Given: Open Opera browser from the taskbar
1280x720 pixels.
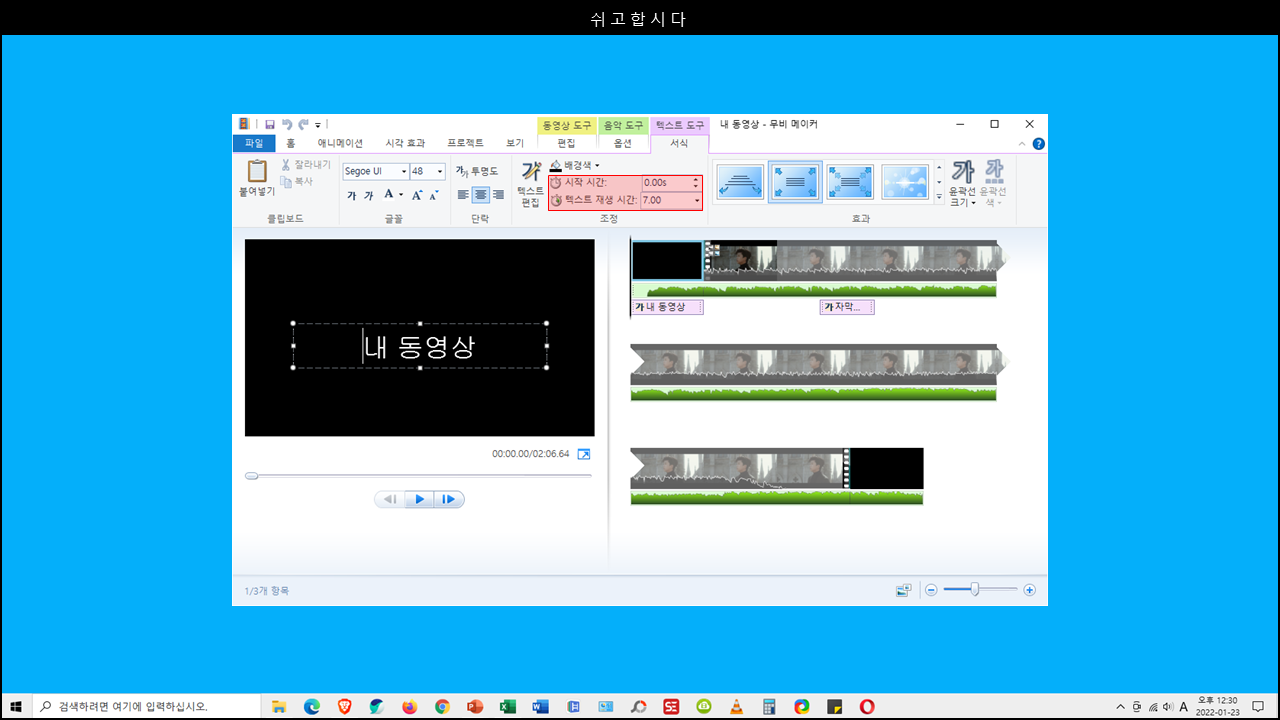Looking at the screenshot, I should point(867,706).
